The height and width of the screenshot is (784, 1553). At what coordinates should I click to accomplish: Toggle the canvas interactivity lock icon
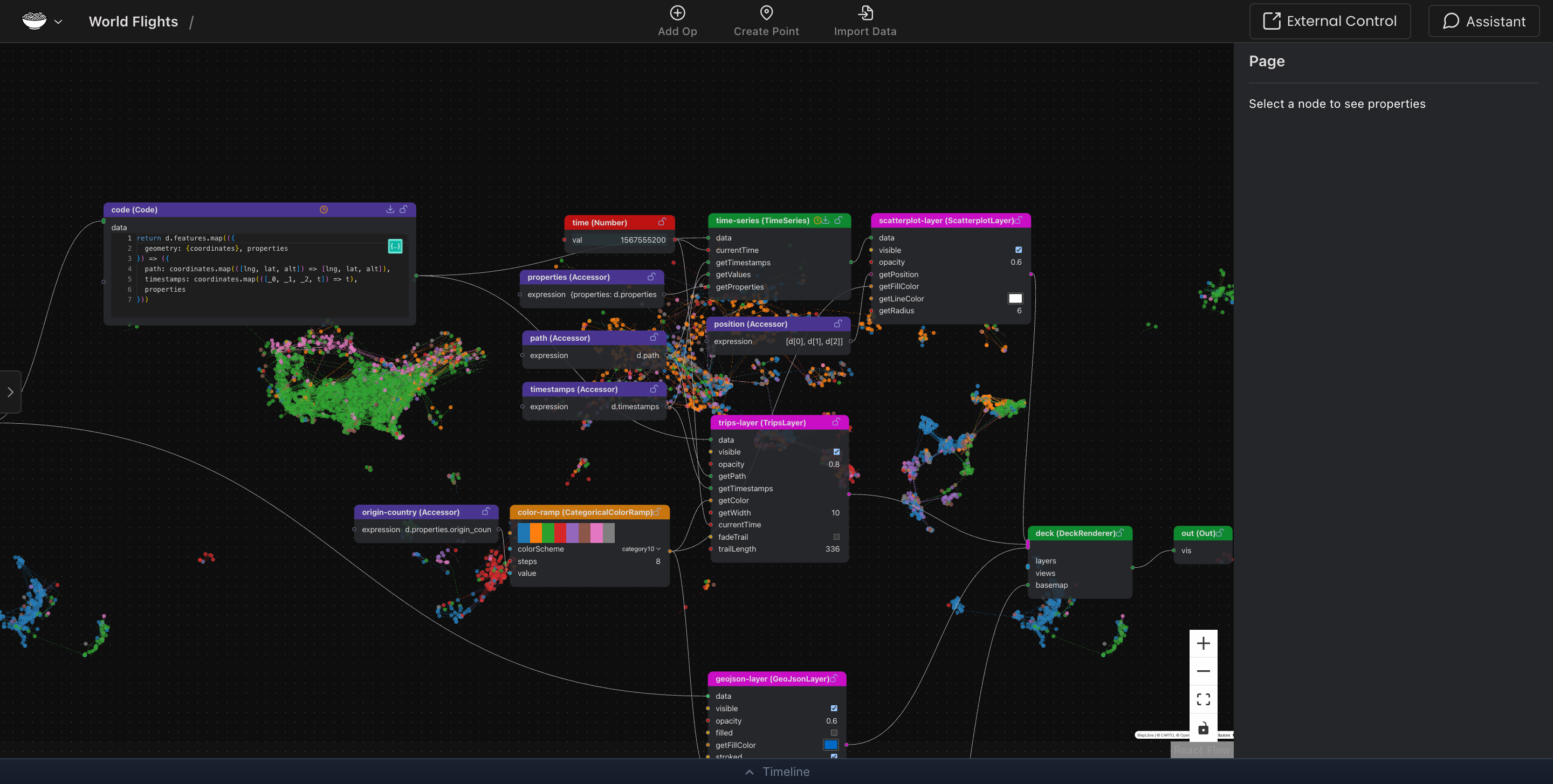pyautogui.click(x=1202, y=727)
